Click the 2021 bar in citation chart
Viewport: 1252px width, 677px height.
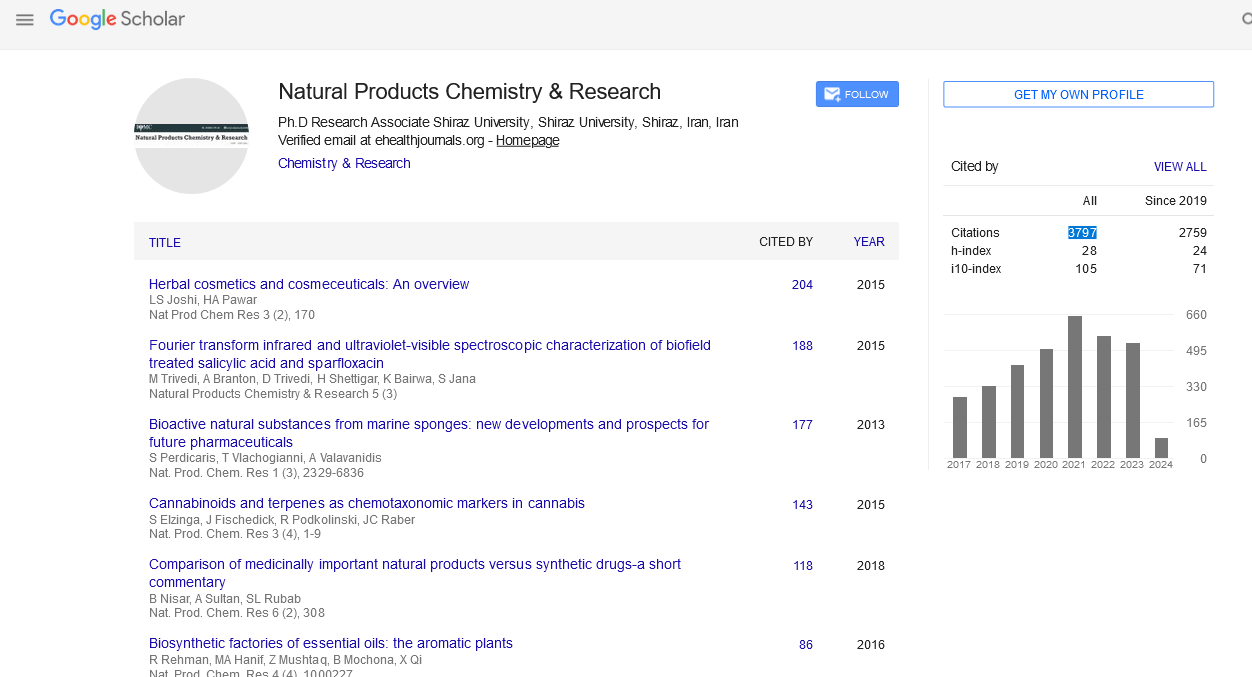click(1075, 387)
